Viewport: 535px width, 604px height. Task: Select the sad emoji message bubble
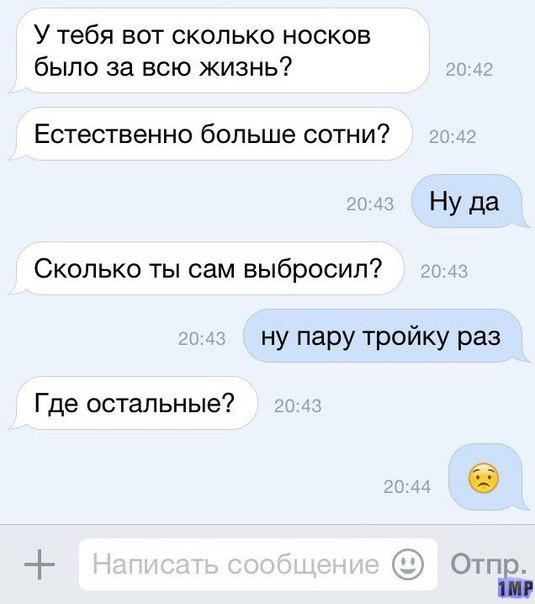[x=486, y=477]
